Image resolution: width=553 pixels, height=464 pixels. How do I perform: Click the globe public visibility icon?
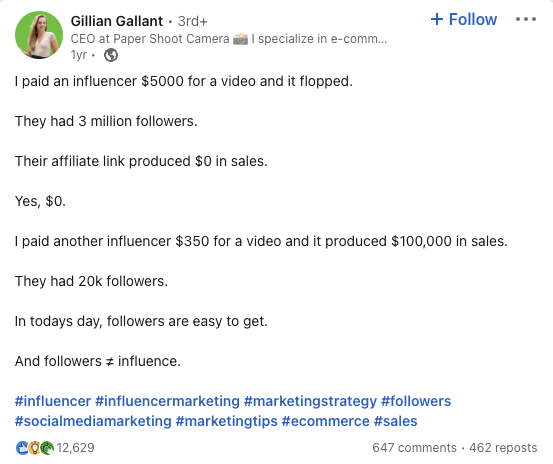(x=111, y=55)
